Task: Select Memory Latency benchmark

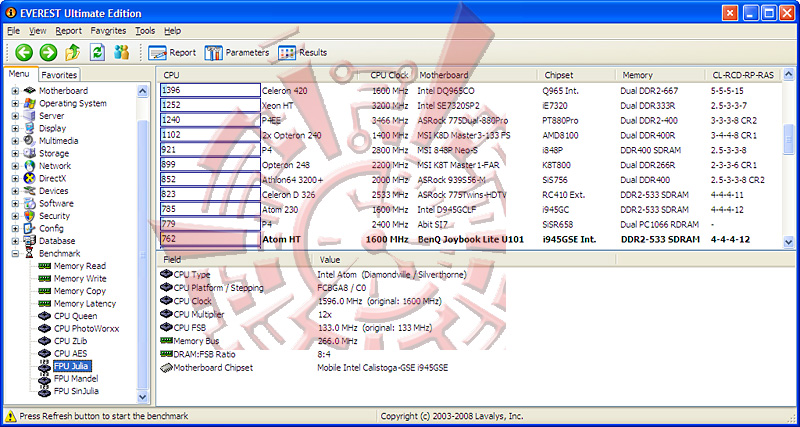Action: coord(85,304)
